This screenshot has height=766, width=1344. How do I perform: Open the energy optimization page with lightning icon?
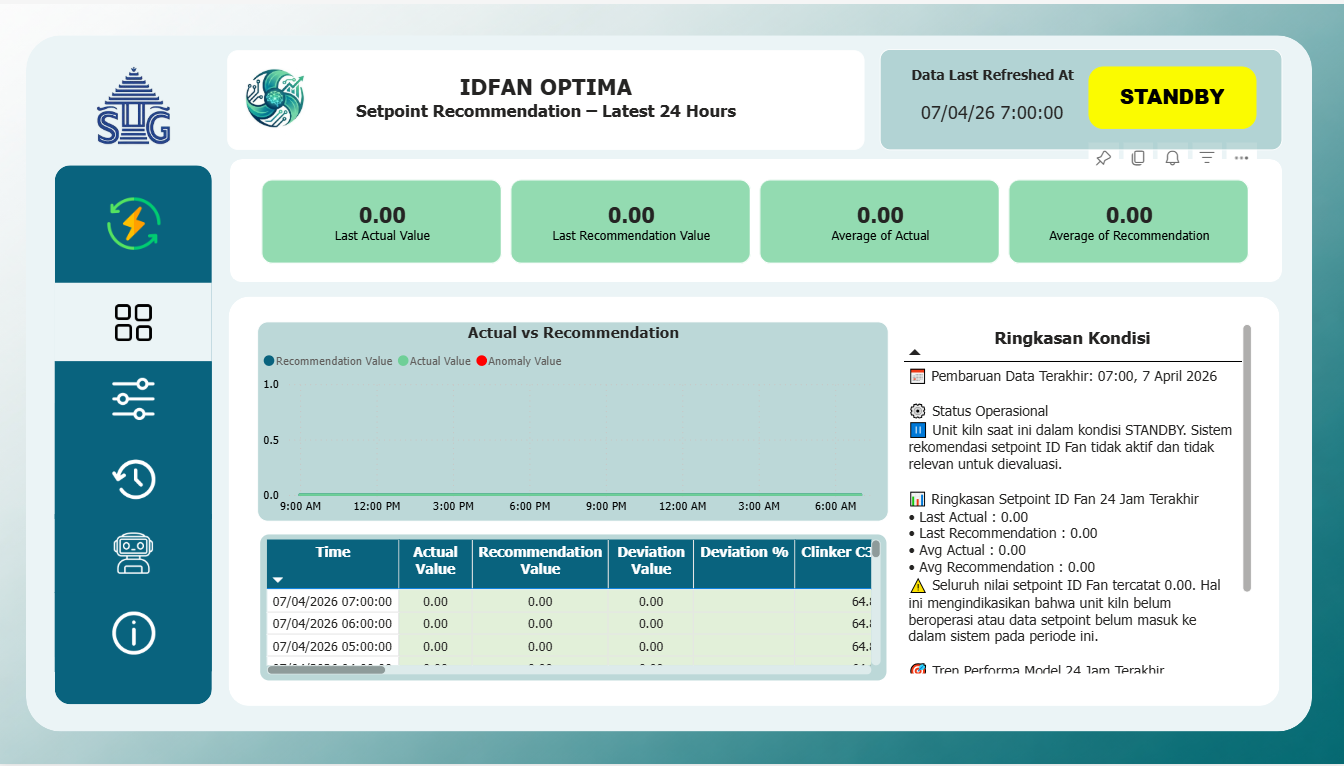pos(133,223)
